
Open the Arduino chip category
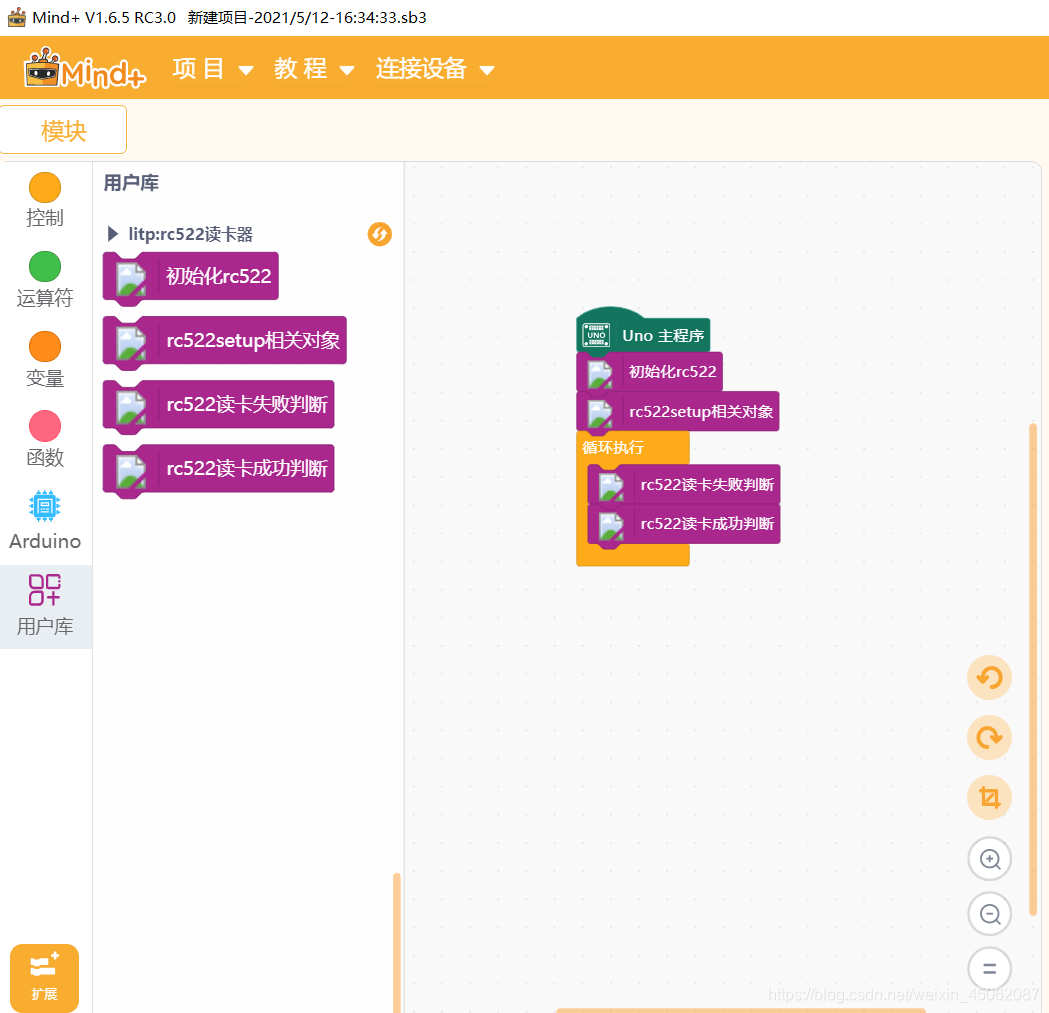coord(45,506)
